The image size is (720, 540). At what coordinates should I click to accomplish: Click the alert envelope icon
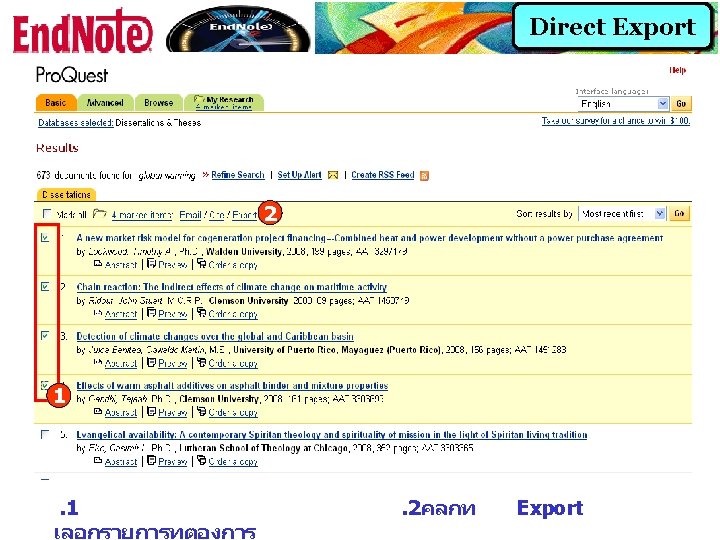pyautogui.click(x=333, y=175)
